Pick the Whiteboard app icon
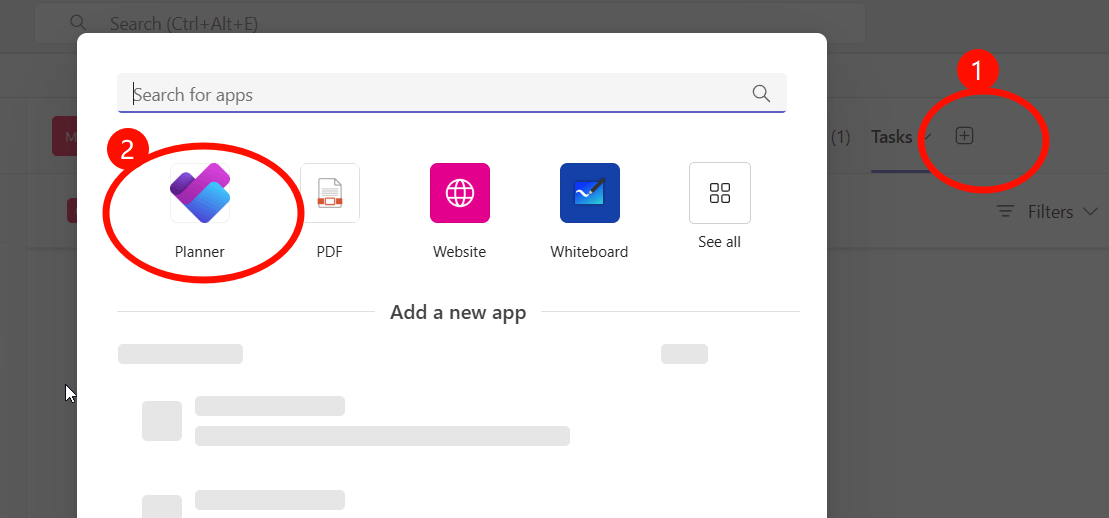The height and width of the screenshot is (518, 1109). coord(590,192)
